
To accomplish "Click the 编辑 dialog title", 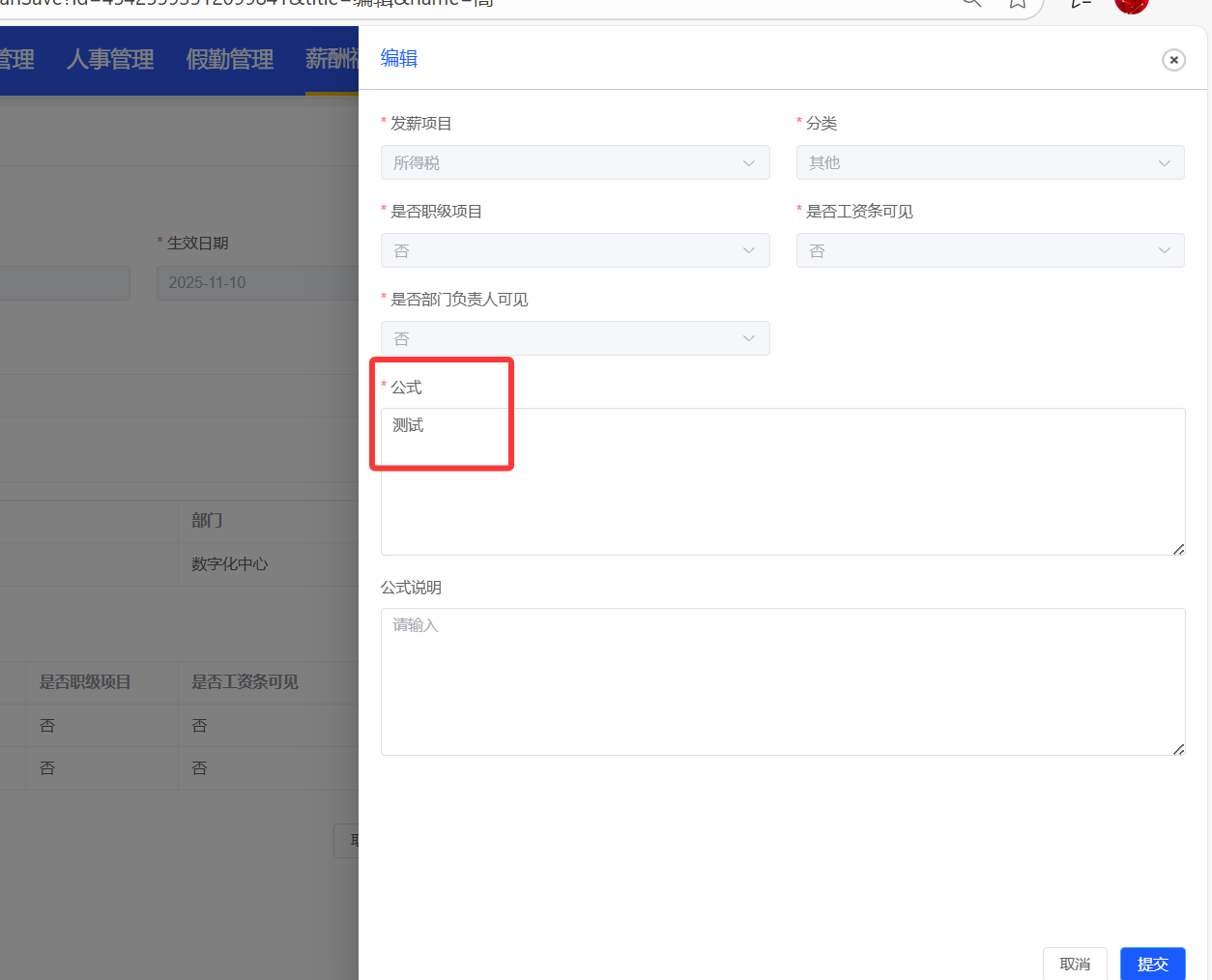I will pos(399,58).
